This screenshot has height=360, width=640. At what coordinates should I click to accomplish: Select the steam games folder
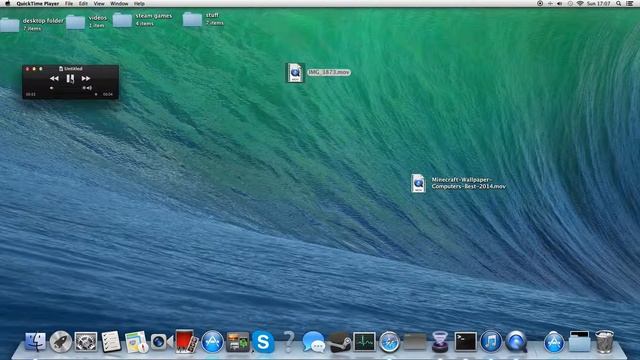(122, 19)
